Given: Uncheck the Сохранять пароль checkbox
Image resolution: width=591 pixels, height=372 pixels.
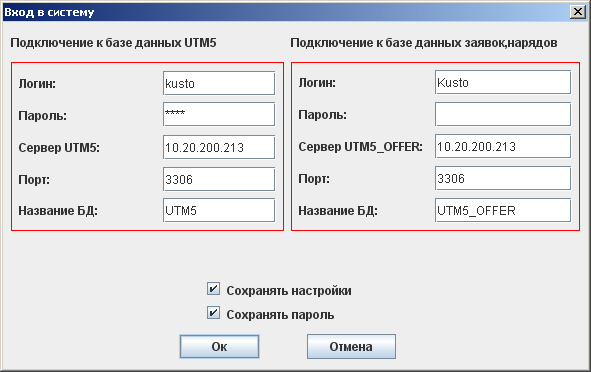Looking at the screenshot, I should pos(213,313).
